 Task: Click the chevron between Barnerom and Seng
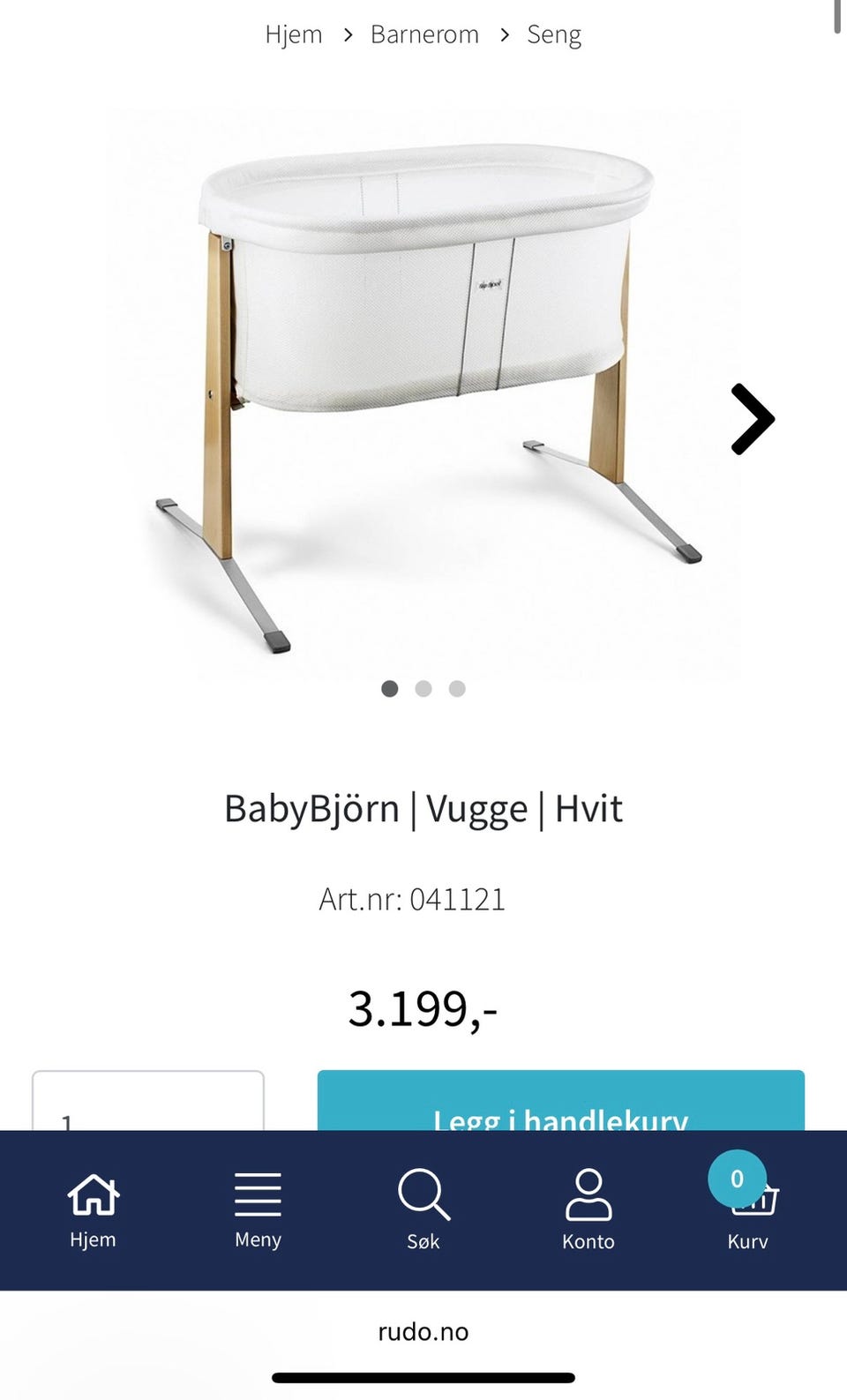[504, 34]
